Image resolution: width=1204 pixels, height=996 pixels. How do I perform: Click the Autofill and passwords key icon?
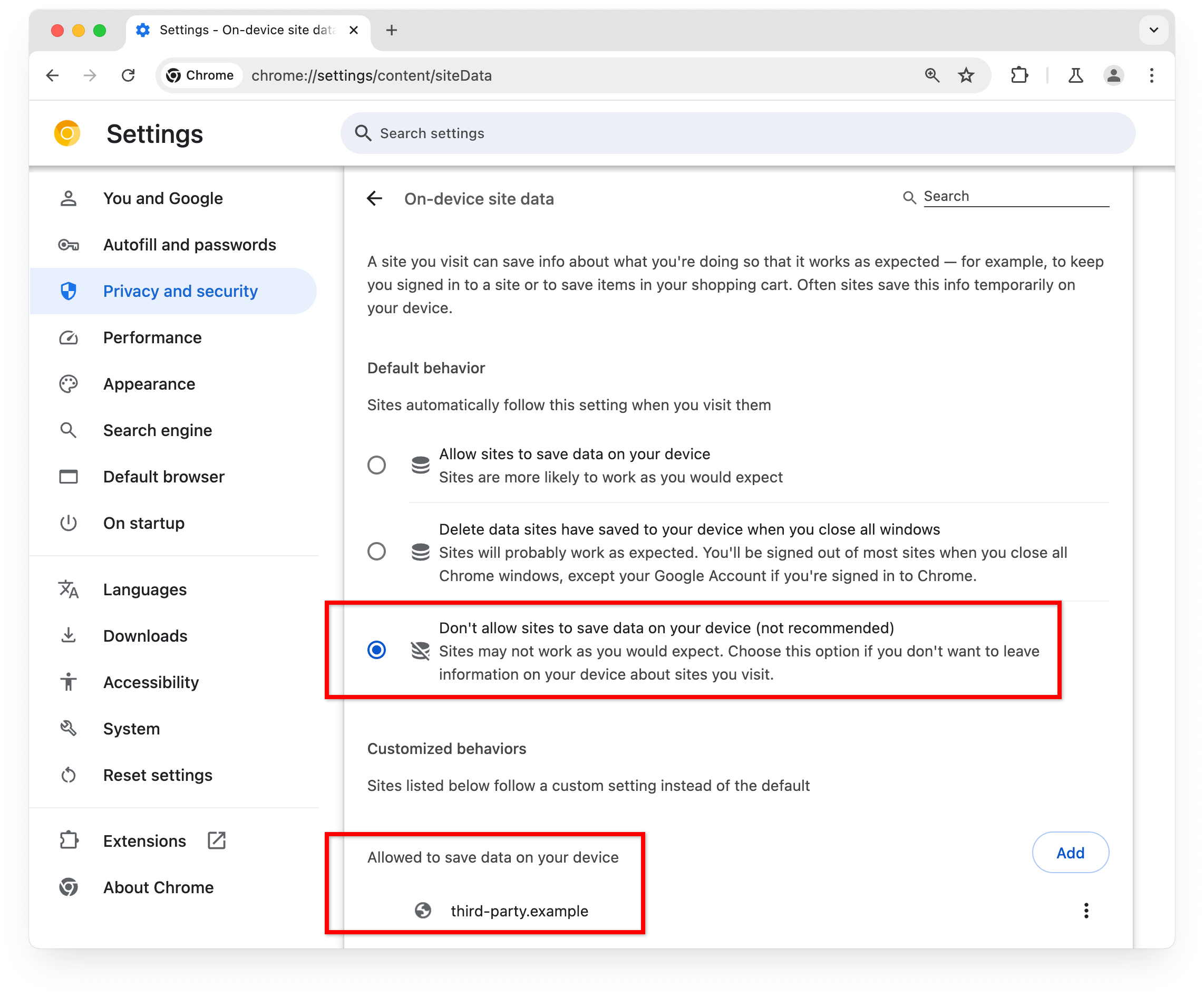[68, 244]
